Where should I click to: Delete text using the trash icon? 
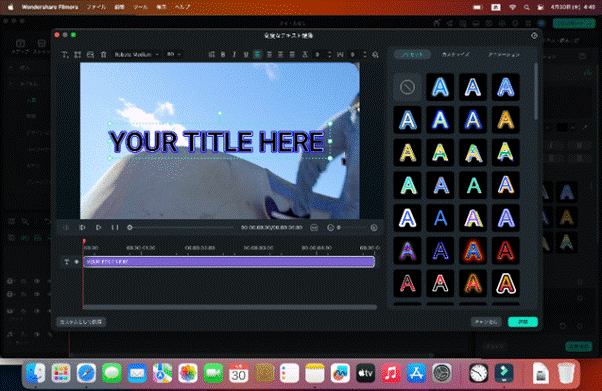(x=103, y=55)
